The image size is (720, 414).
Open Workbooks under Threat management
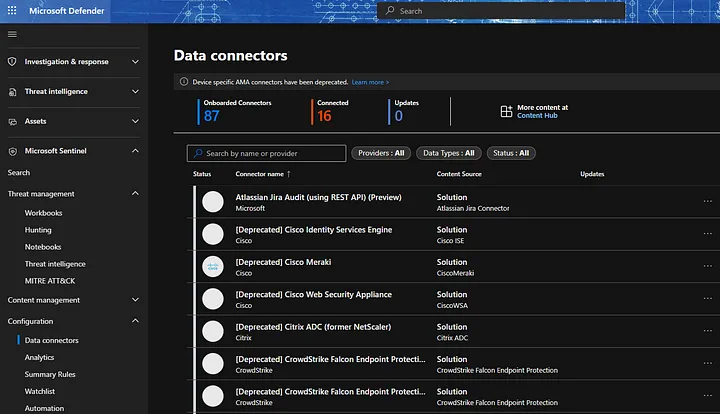[x=43, y=213]
